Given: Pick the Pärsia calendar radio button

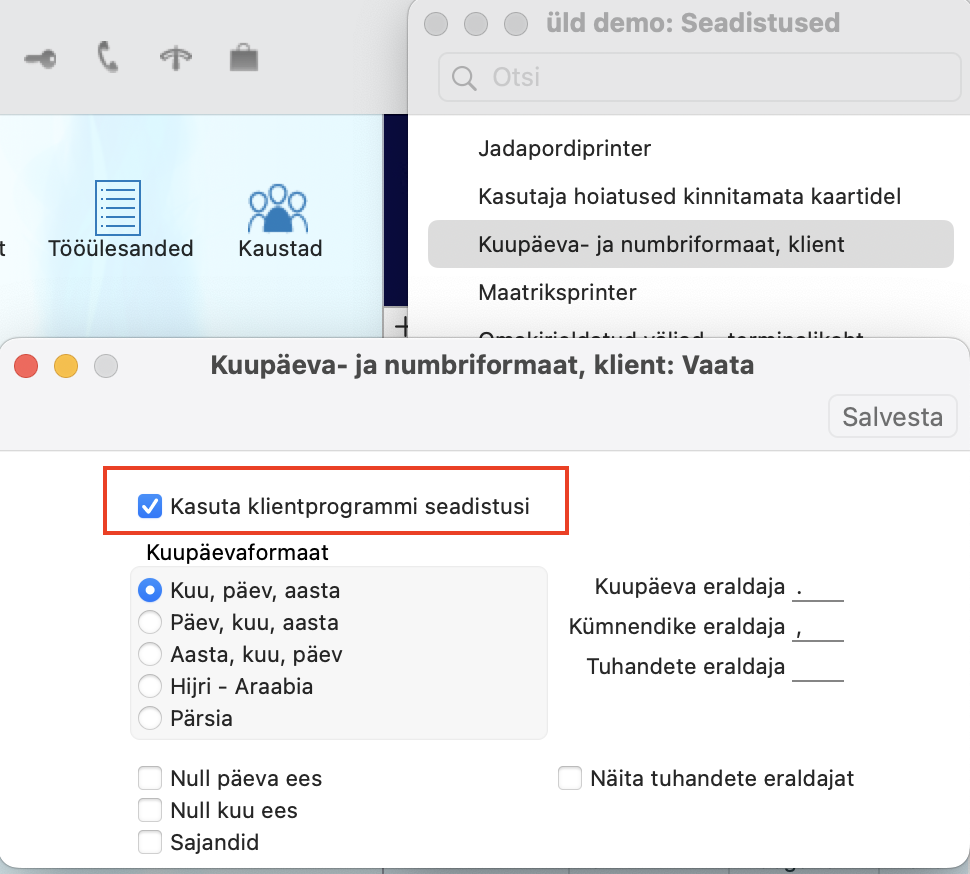Looking at the screenshot, I should tap(150, 718).
